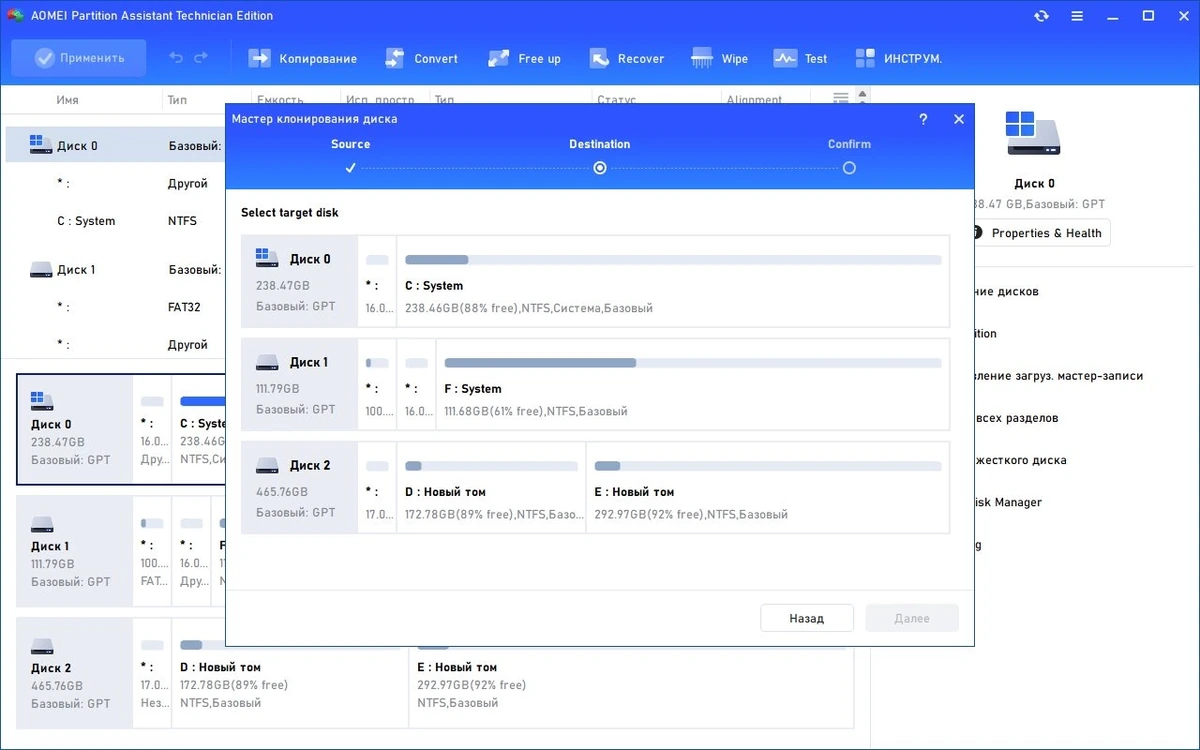Click the 'жесткого диска' option in right panel
1200x750 pixels.
pyautogui.click(x=1020, y=460)
